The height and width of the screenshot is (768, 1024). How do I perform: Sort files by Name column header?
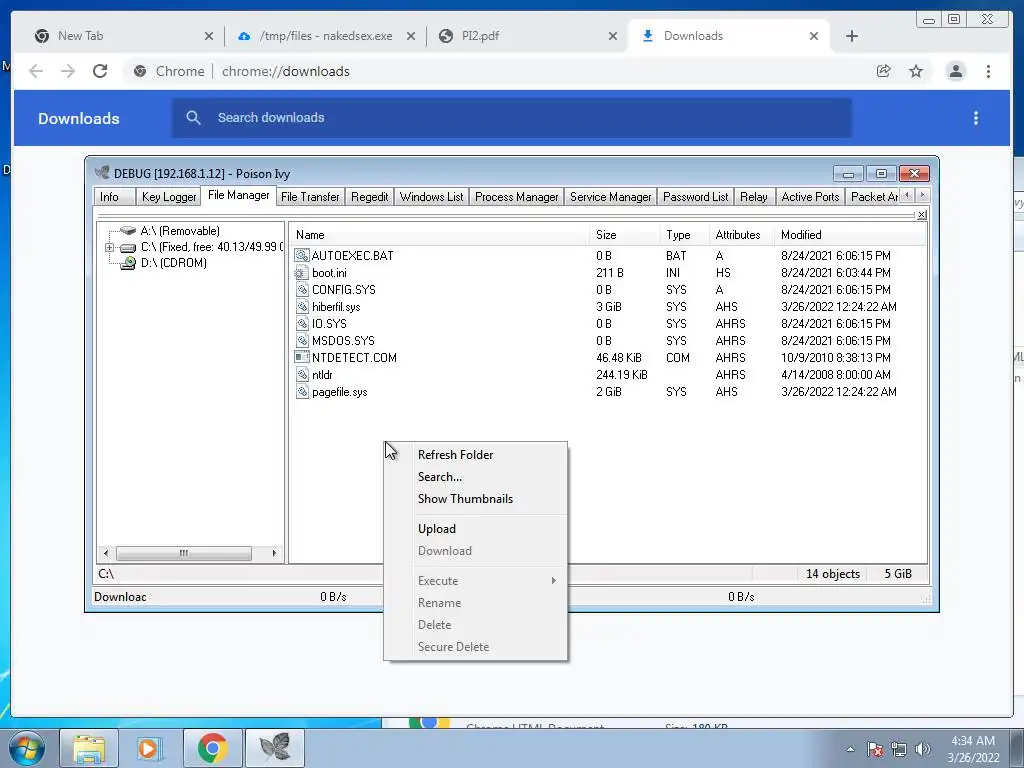pyautogui.click(x=440, y=234)
